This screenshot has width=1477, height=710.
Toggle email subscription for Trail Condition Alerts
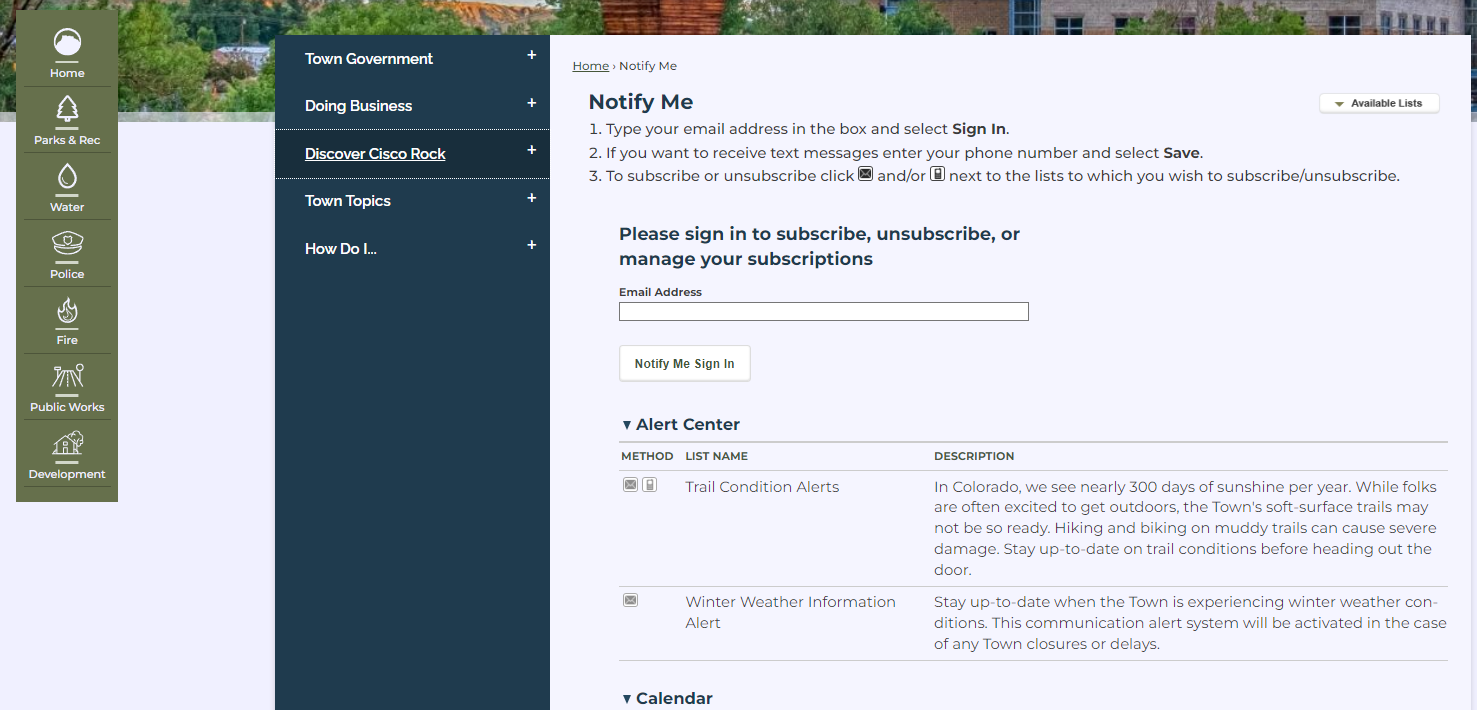(x=630, y=484)
